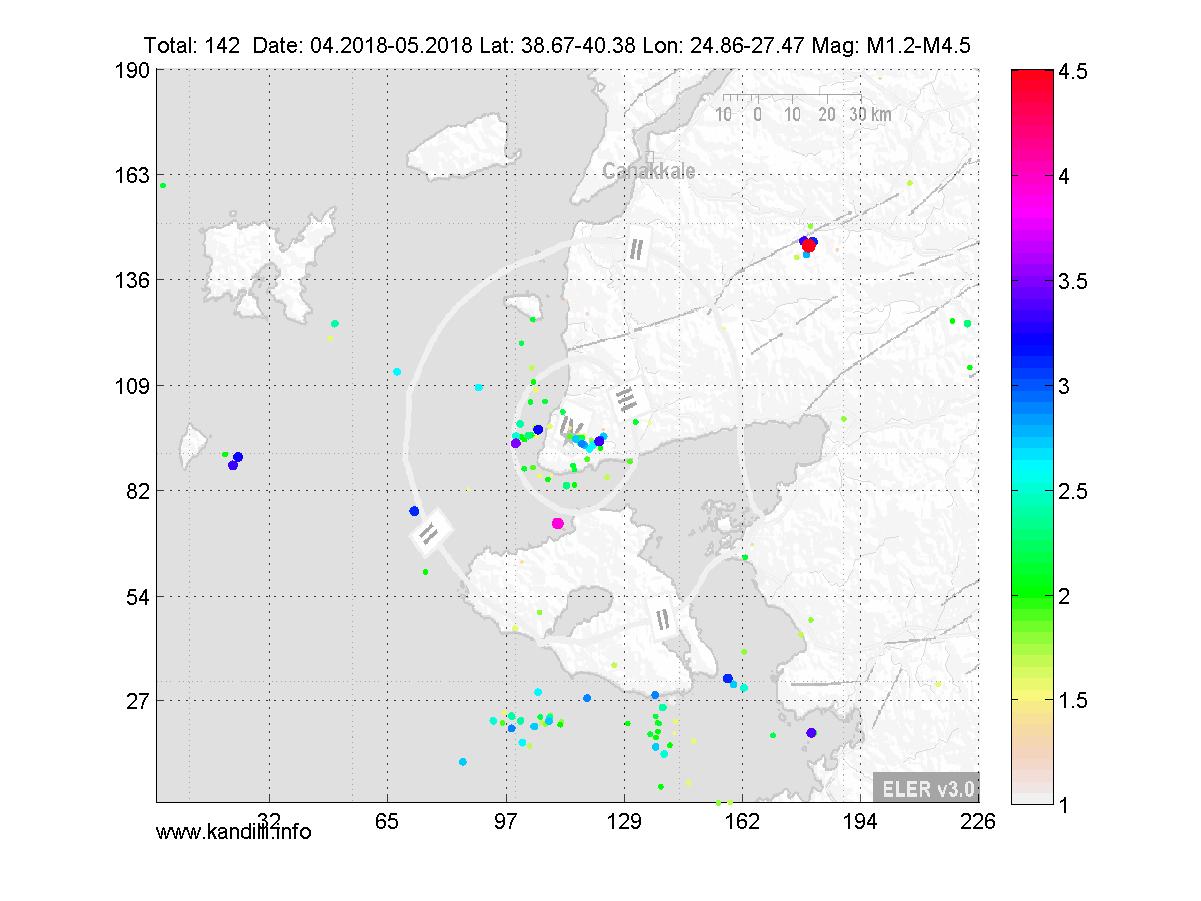Click the cyan band at colorbar value 2.5
The height and width of the screenshot is (901, 1201).
click(1033, 490)
